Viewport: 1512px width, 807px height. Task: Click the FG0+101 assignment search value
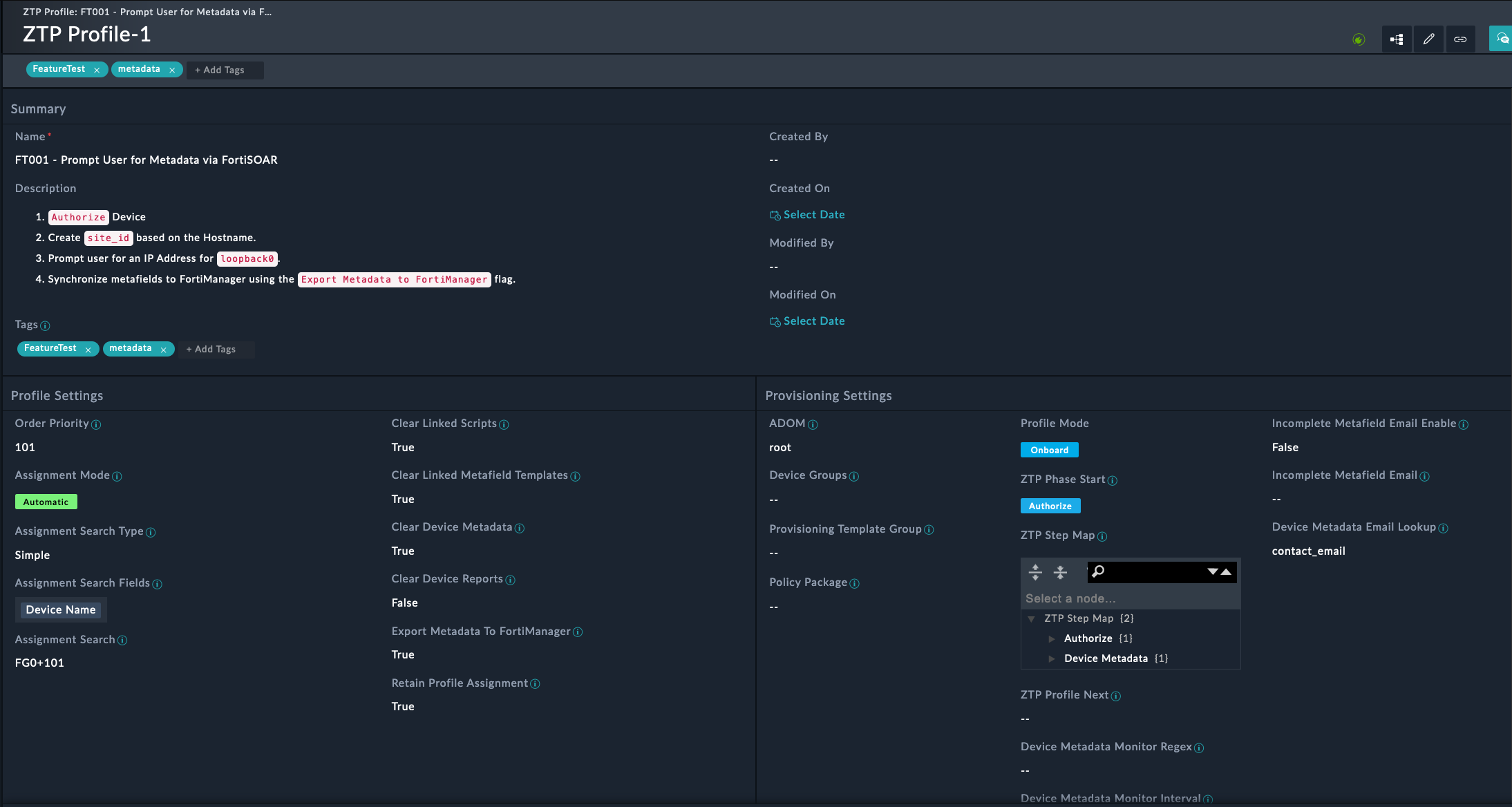pos(39,663)
